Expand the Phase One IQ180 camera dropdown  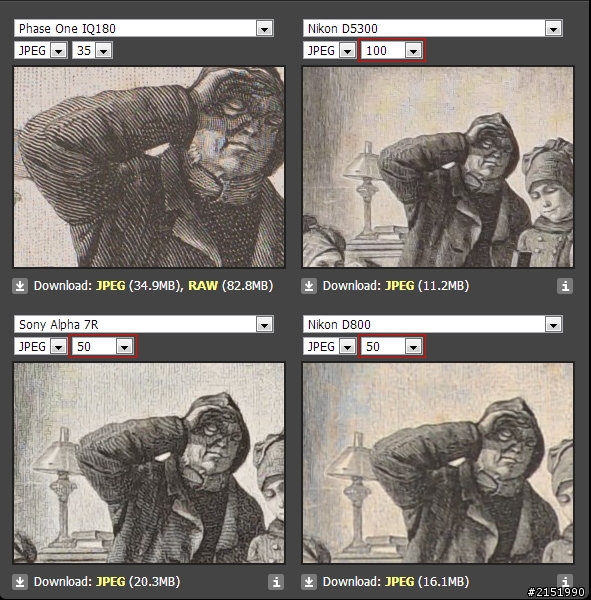coord(144,28)
